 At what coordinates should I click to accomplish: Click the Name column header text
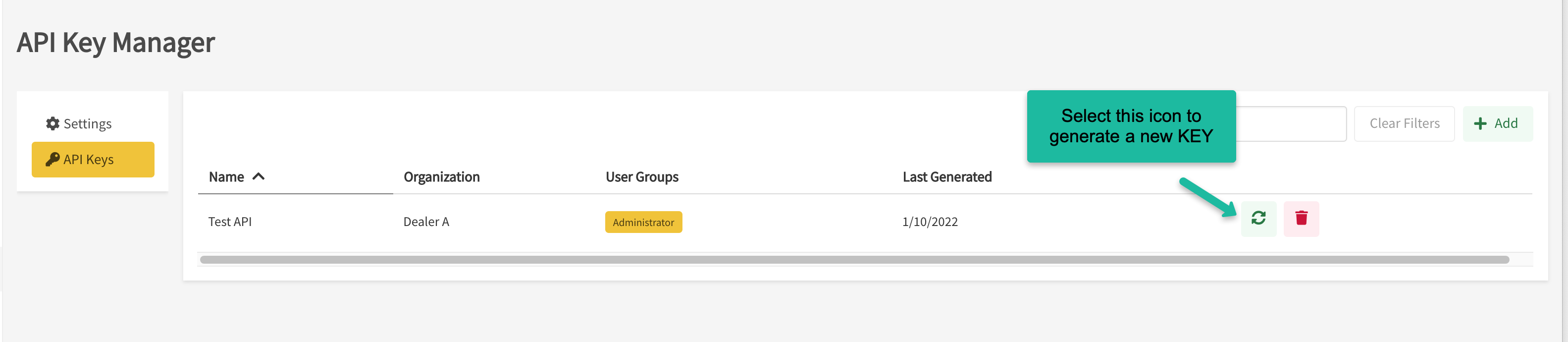coord(226,177)
